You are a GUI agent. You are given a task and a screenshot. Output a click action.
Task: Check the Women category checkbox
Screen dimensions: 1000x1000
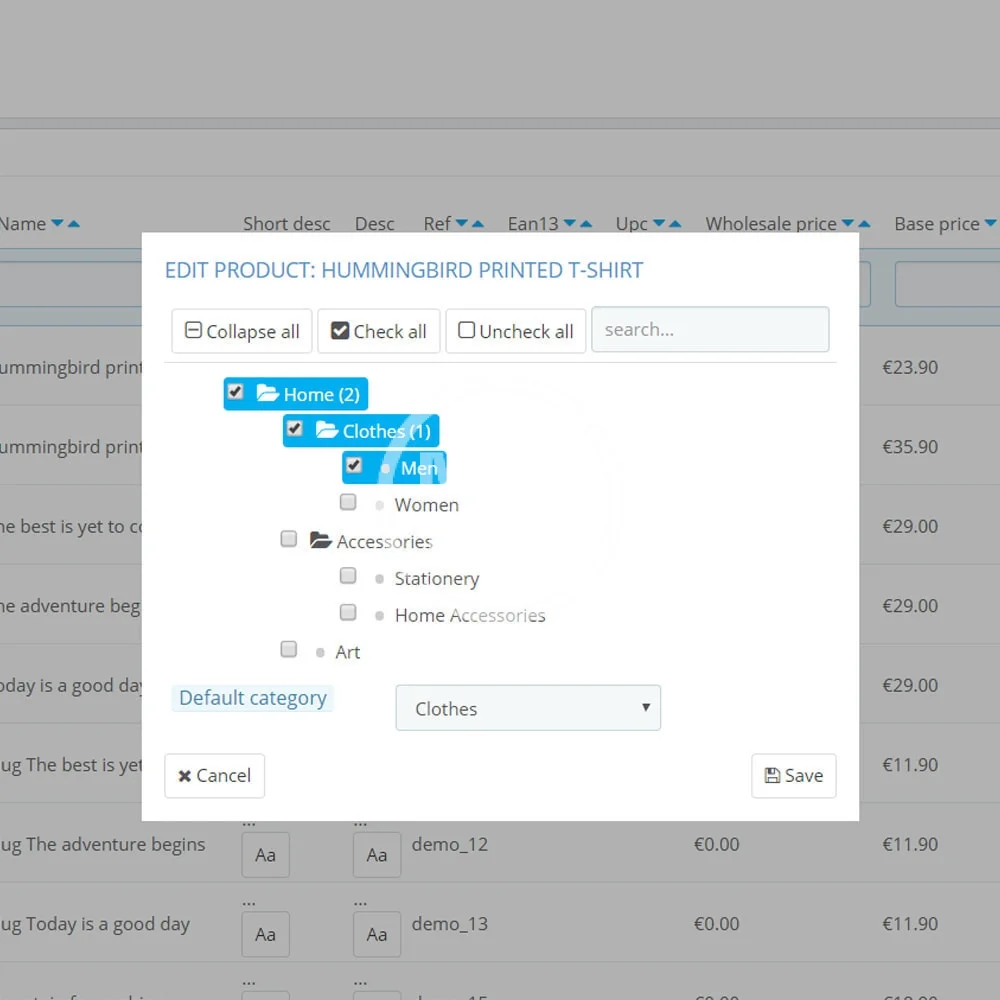tap(348, 502)
